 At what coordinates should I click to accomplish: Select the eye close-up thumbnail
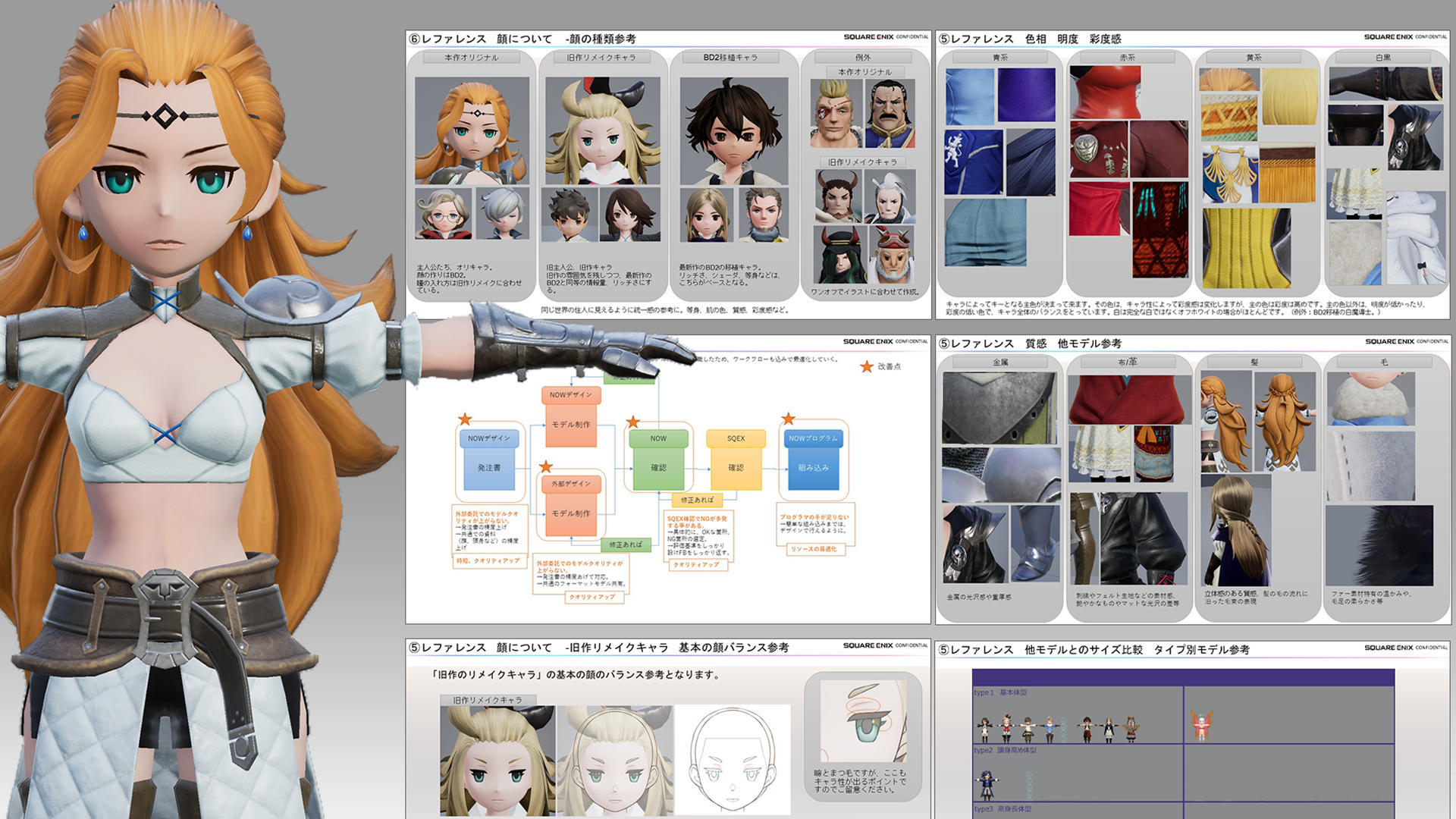(x=863, y=721)
